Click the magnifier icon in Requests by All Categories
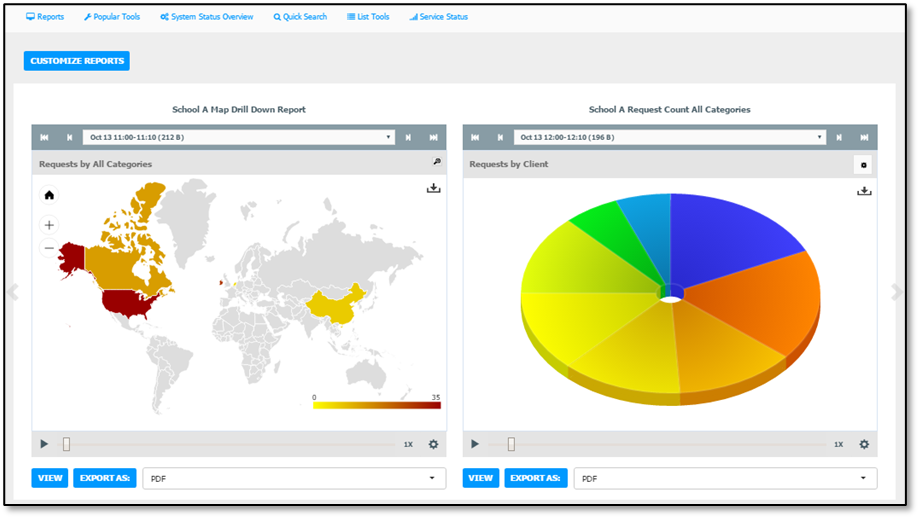 [437, 162]
